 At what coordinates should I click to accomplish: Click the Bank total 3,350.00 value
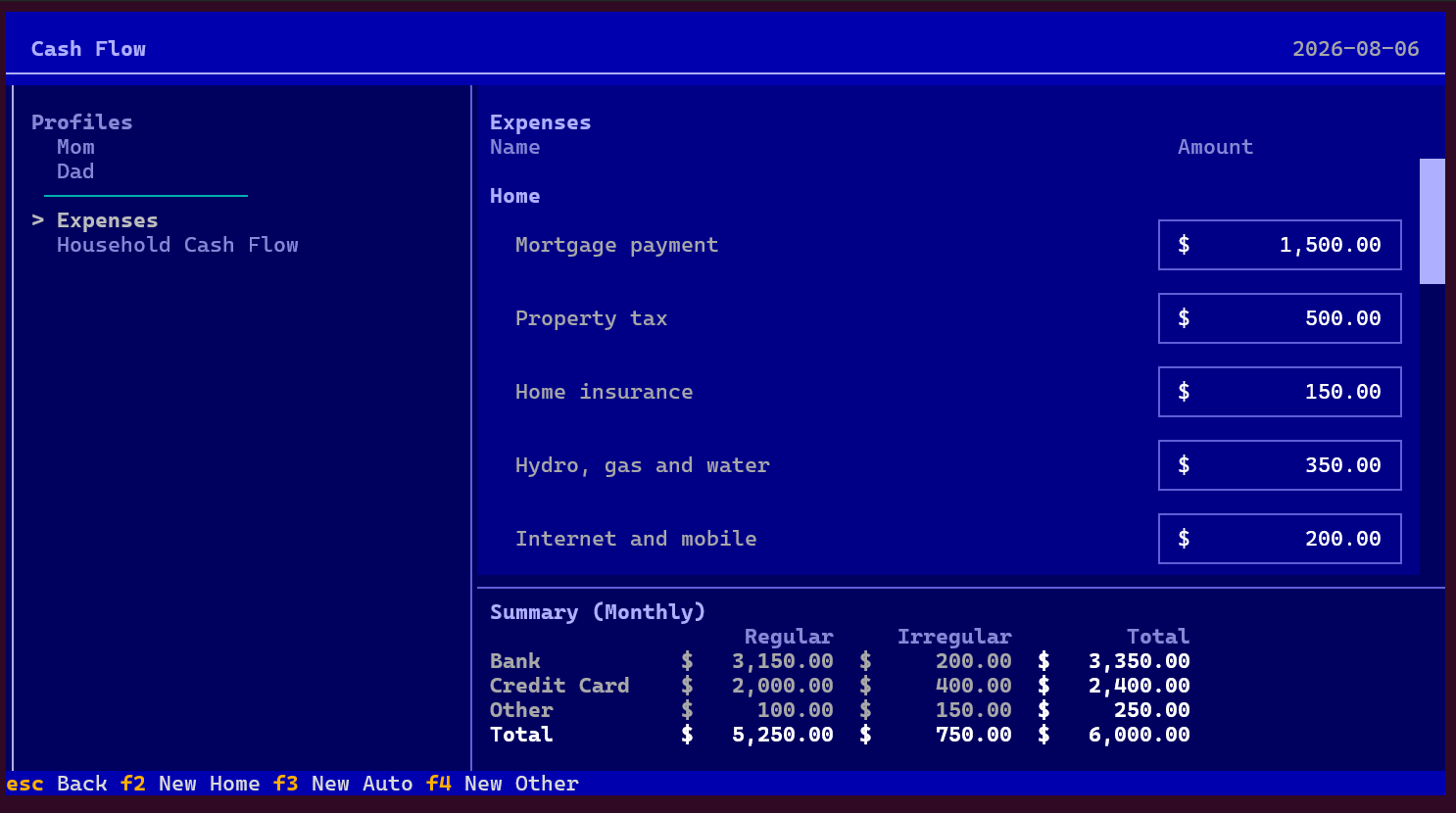pyautogui.click(x=1139, y=661)
